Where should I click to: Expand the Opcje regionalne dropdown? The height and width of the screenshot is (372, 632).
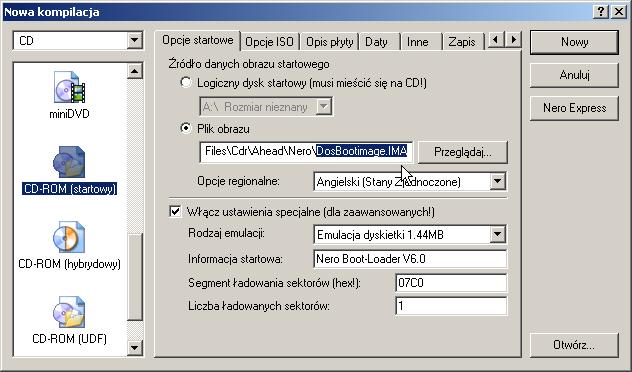point(498,181)
